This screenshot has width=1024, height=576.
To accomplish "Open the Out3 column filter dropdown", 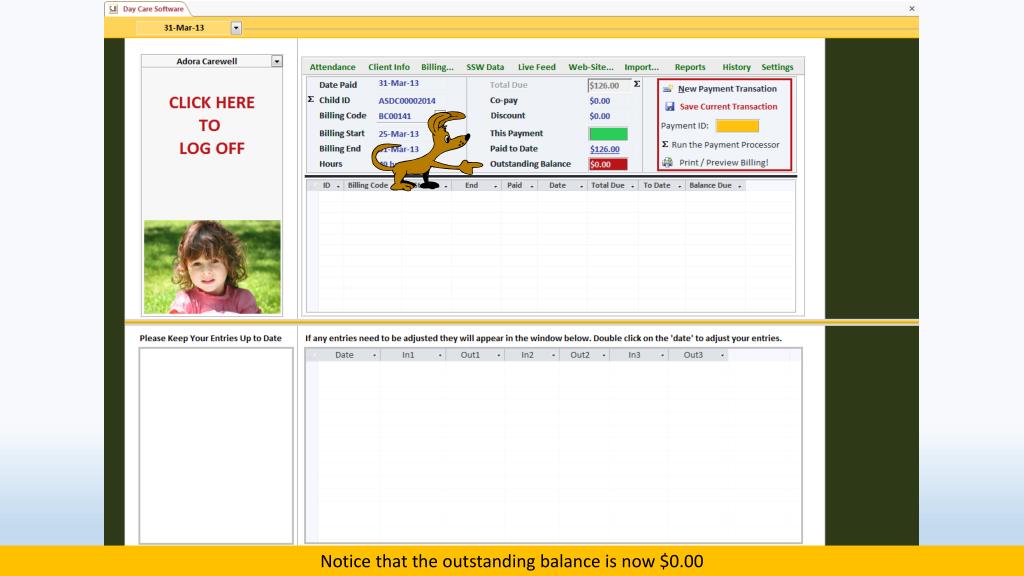I will pos(722,355).
